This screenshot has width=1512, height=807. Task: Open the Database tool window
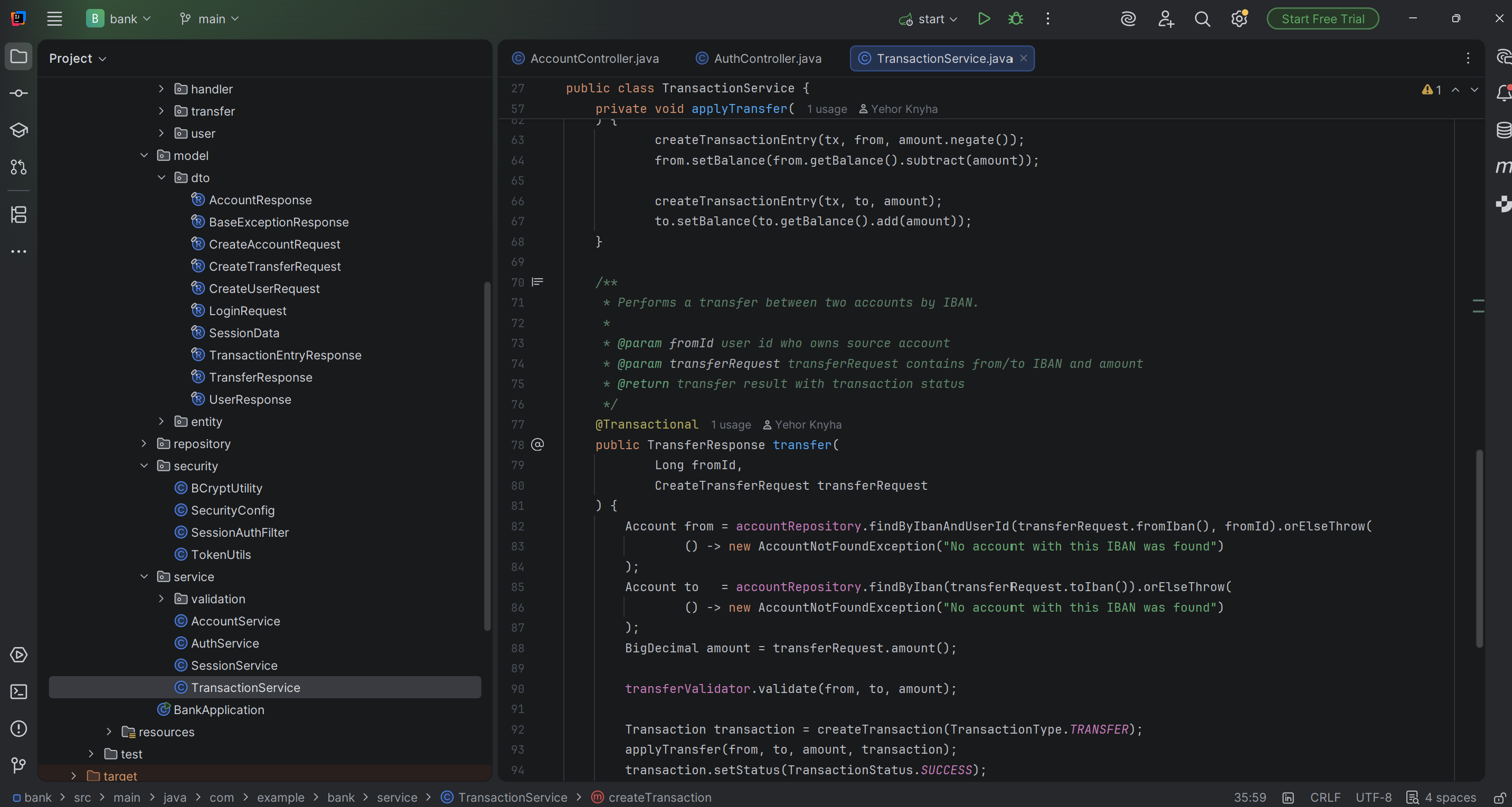[1503, 130]
